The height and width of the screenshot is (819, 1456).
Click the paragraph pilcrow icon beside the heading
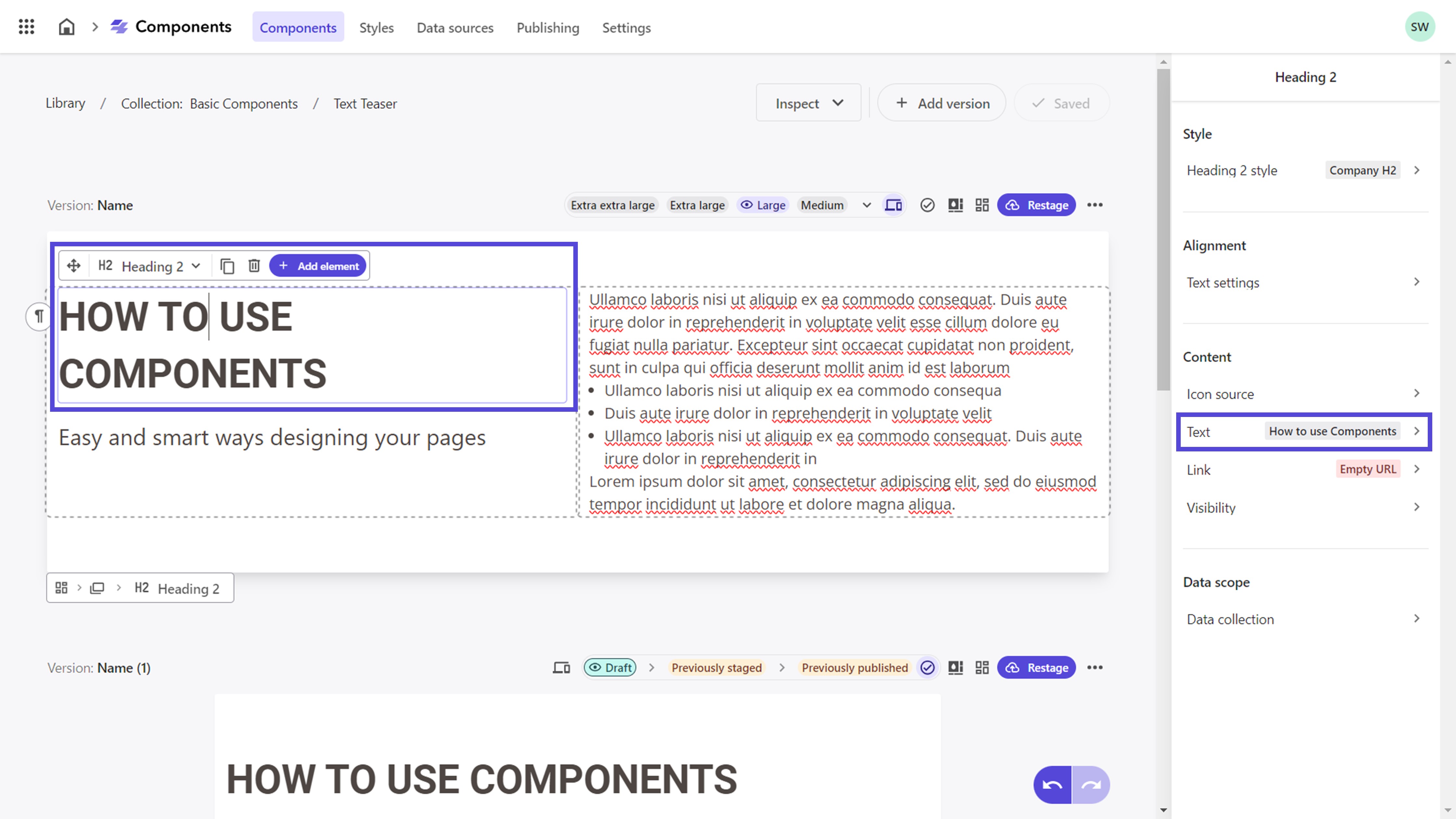point(38,317)
